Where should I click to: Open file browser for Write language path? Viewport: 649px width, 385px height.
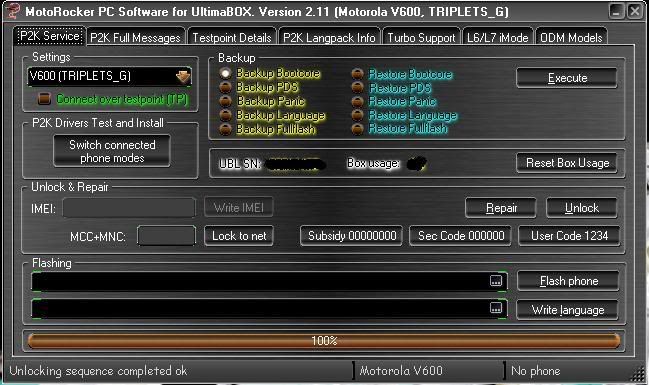(495, 308)
